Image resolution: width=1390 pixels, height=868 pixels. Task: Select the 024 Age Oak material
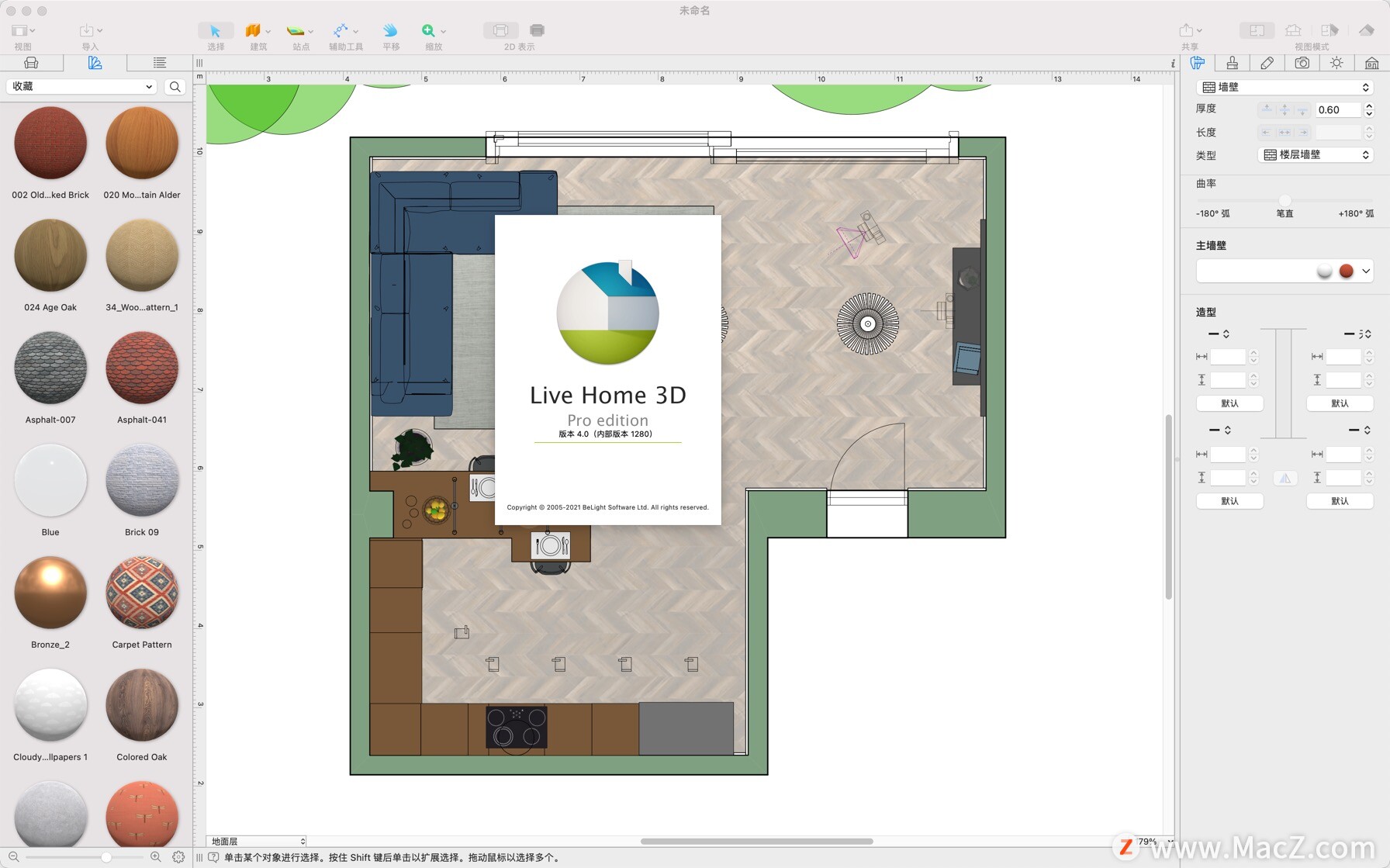50,256
